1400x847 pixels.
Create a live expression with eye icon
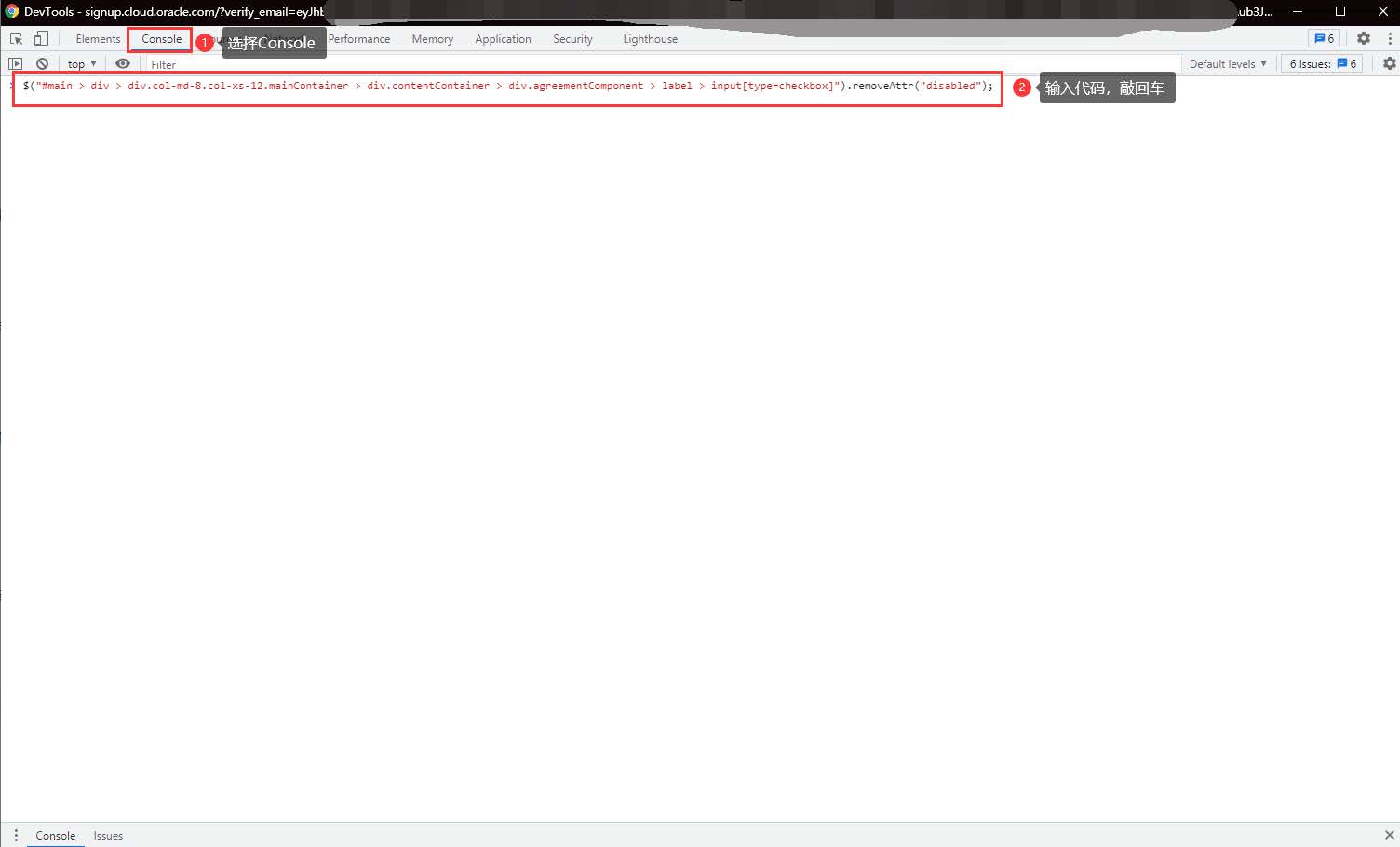(123, 63)
